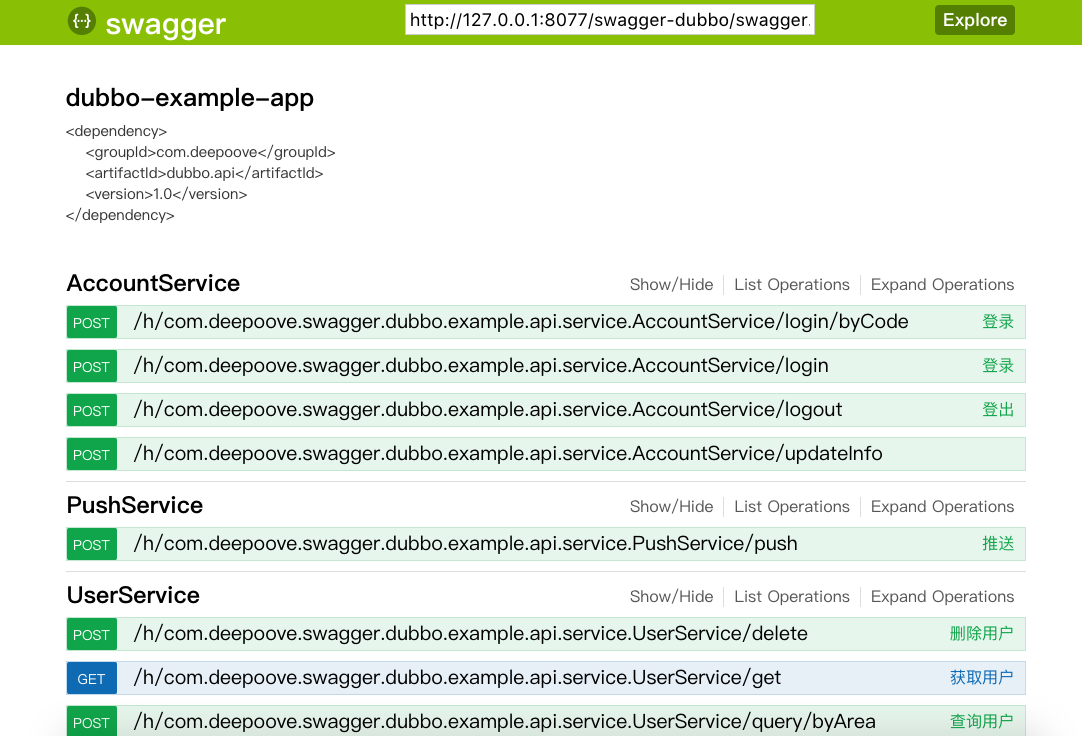Expand the AccountService section heading

(x=153, y=284)
